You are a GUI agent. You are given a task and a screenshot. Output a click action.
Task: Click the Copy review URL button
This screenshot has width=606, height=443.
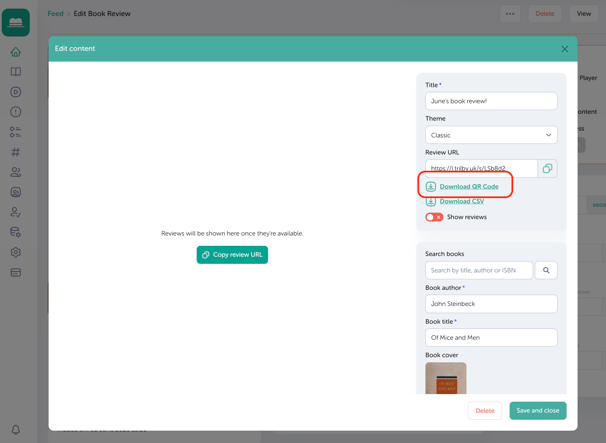pos(232,255)
